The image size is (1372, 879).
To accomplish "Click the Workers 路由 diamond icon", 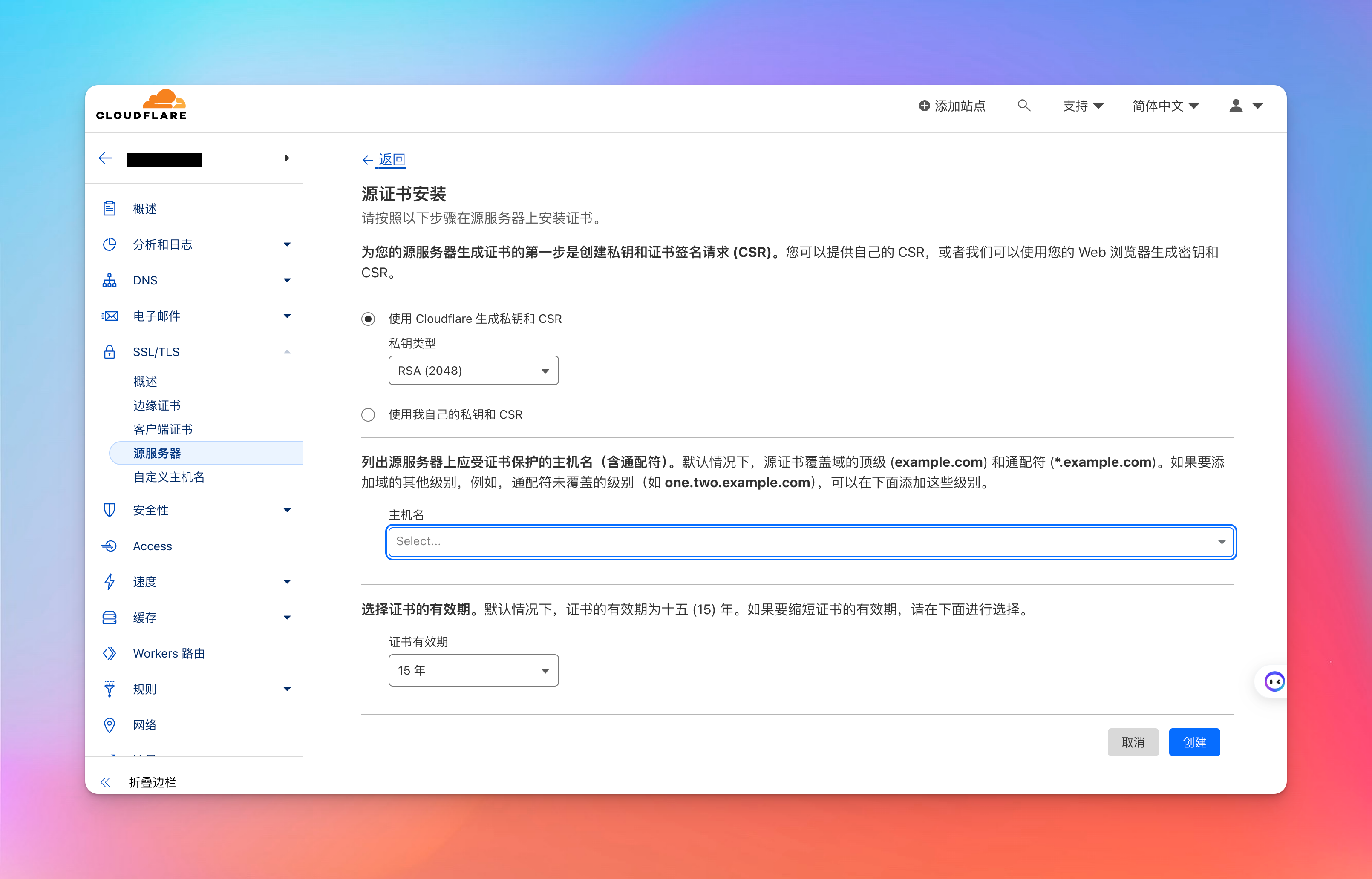I will (109, 653).
